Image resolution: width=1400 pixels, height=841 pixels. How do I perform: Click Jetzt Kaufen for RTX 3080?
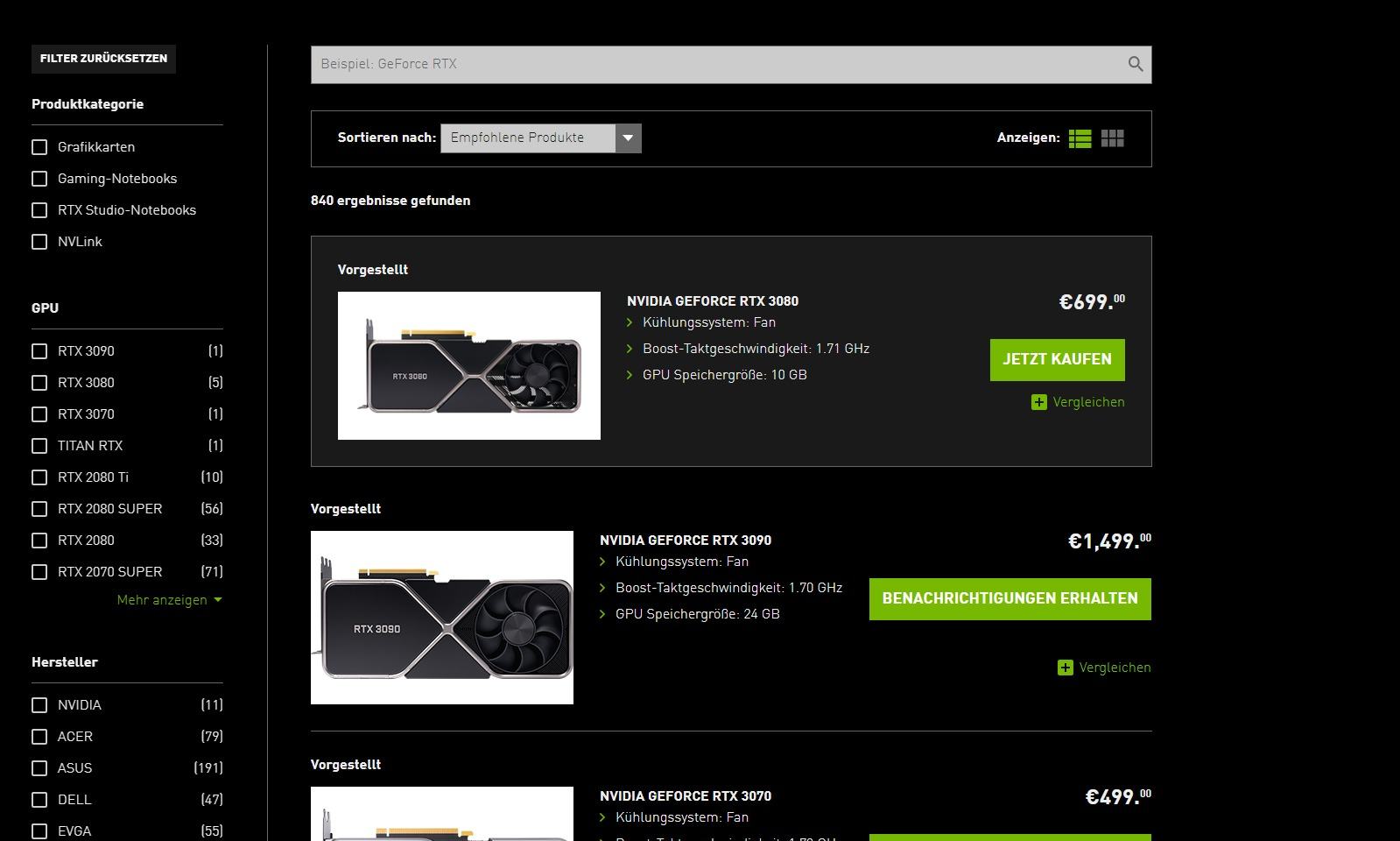1057,360
